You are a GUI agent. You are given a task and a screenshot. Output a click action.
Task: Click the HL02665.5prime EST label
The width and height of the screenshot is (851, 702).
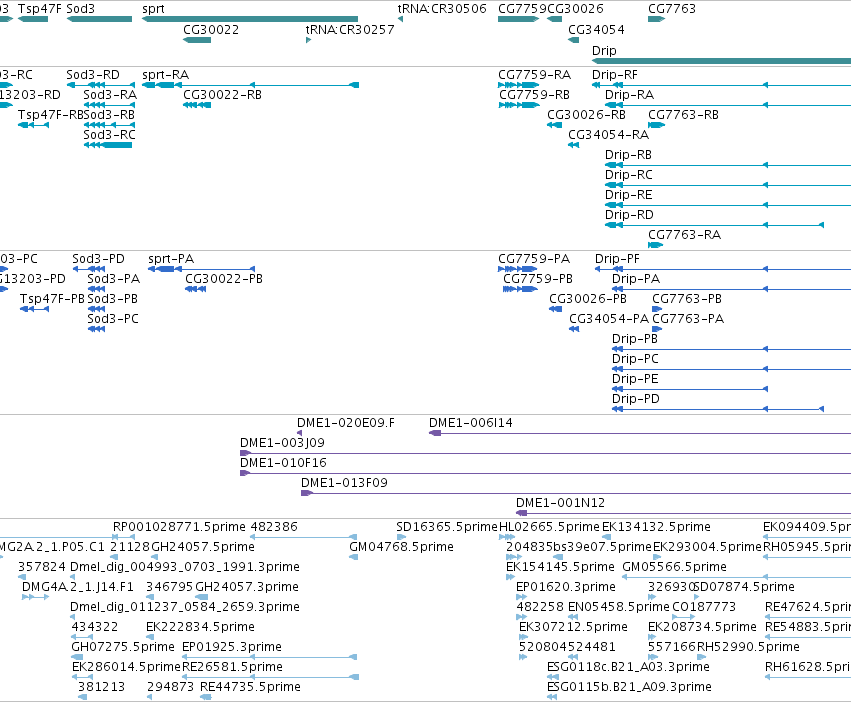click(549, 527)
